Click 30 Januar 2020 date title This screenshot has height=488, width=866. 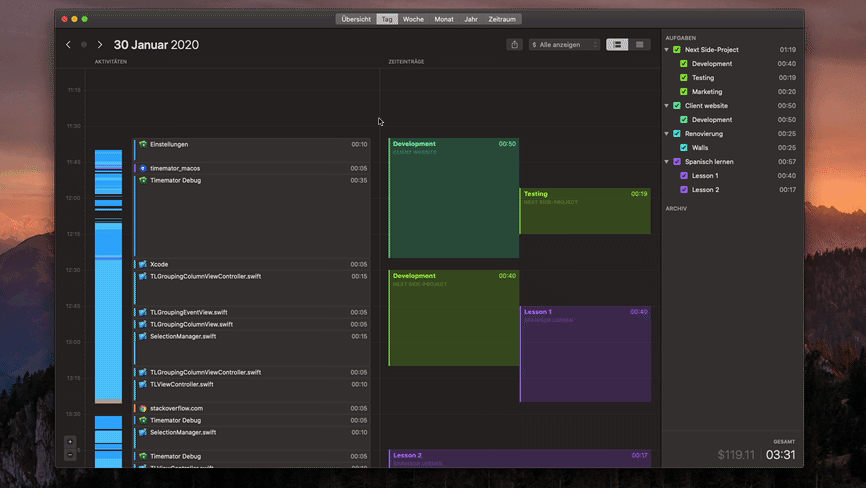pyautogui.click(x=156, y=45)
